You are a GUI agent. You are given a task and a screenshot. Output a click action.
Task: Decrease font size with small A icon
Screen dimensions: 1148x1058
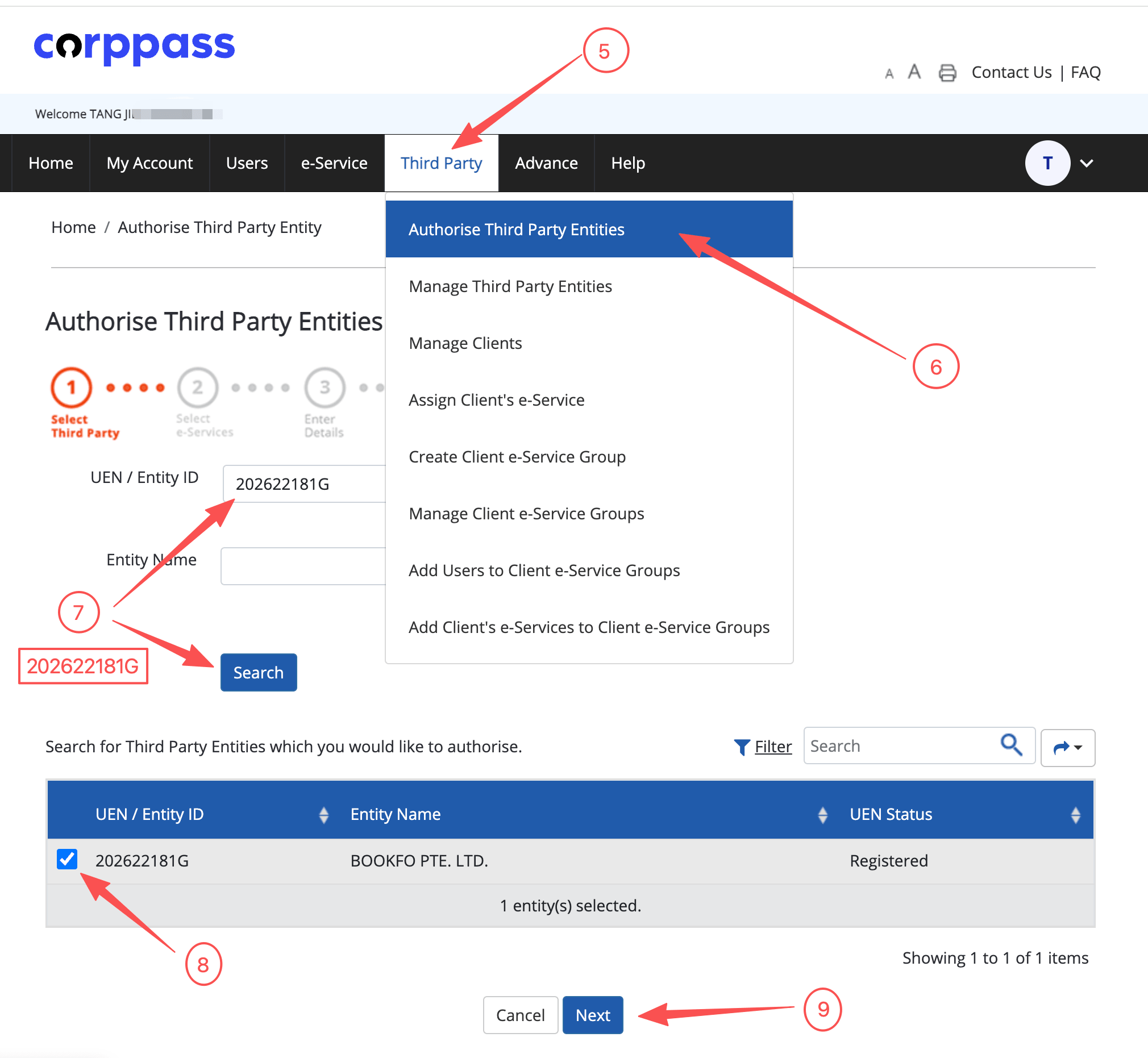click(889, 74)
